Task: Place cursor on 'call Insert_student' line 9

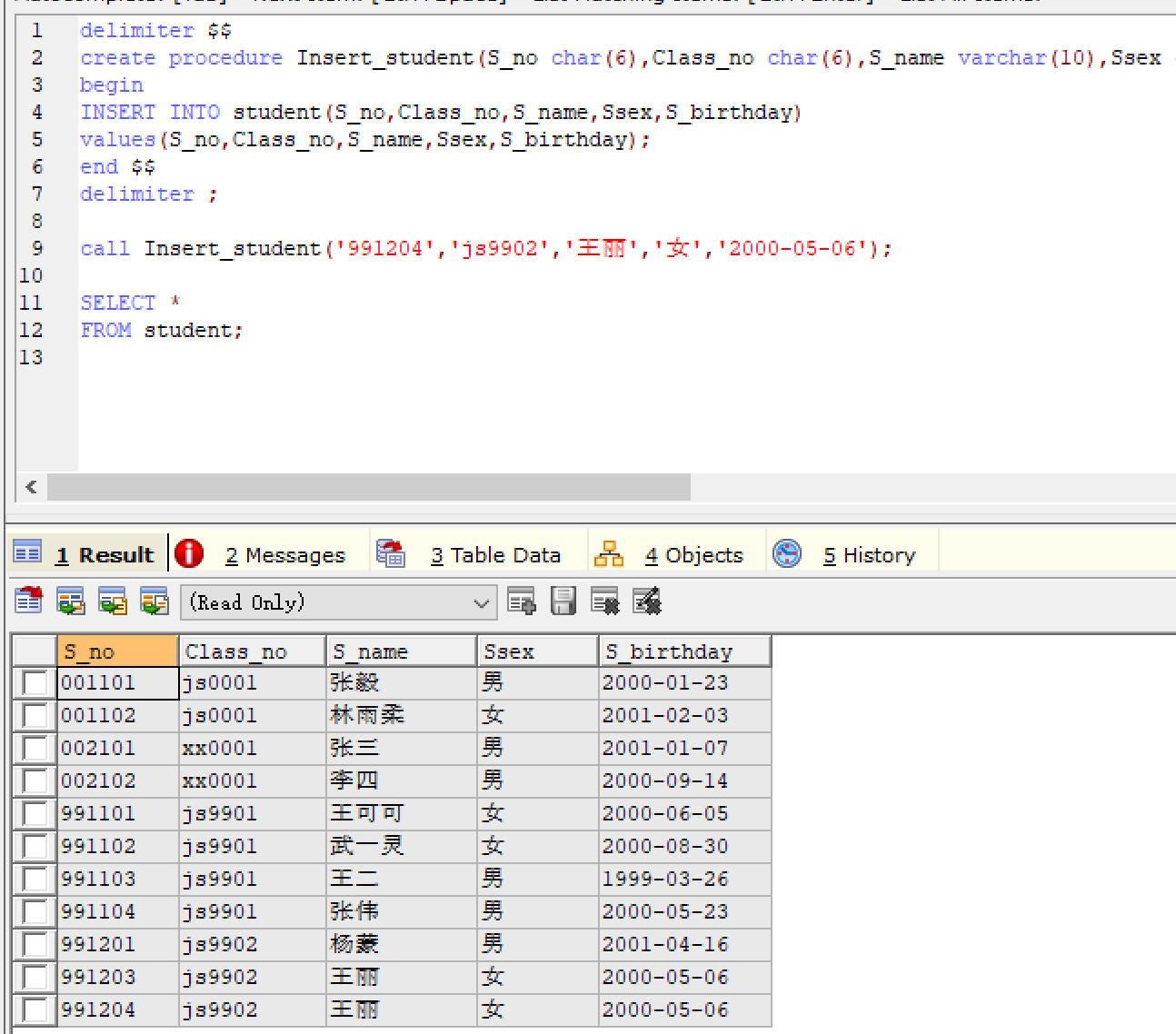Action: tap(201, 249)
